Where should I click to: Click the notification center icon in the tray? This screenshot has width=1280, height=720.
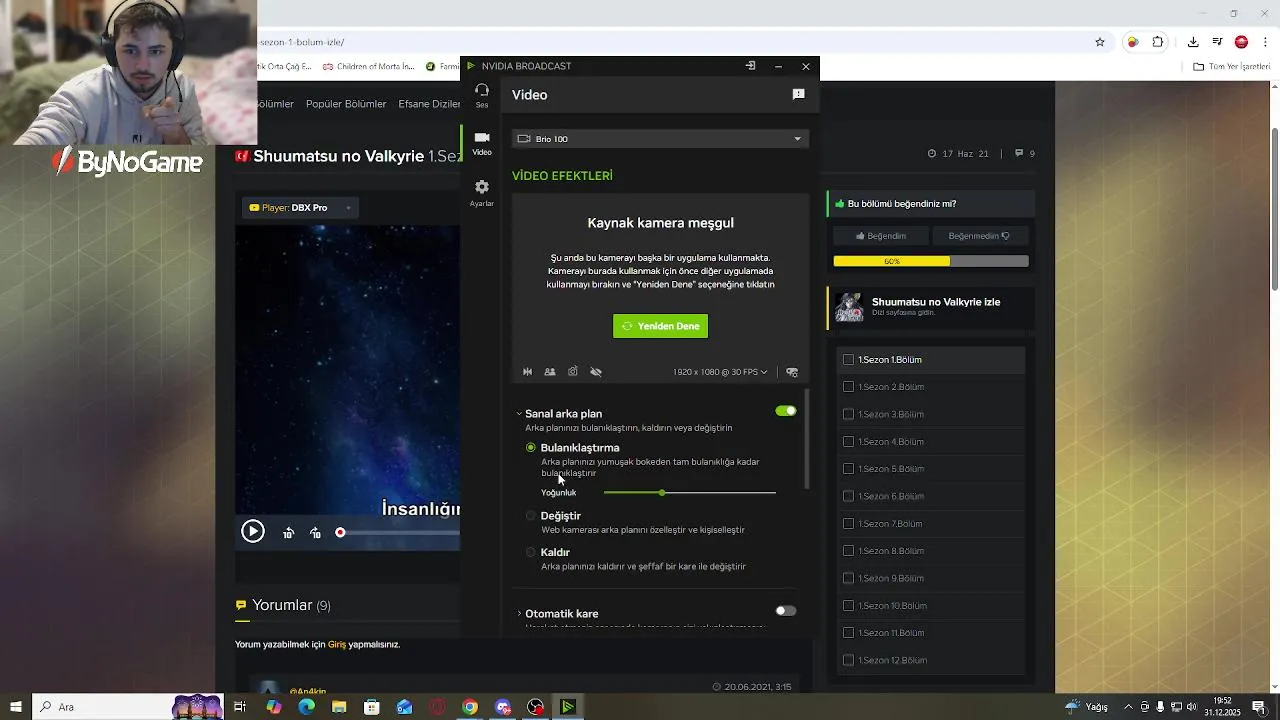[x=1259, y=707]
